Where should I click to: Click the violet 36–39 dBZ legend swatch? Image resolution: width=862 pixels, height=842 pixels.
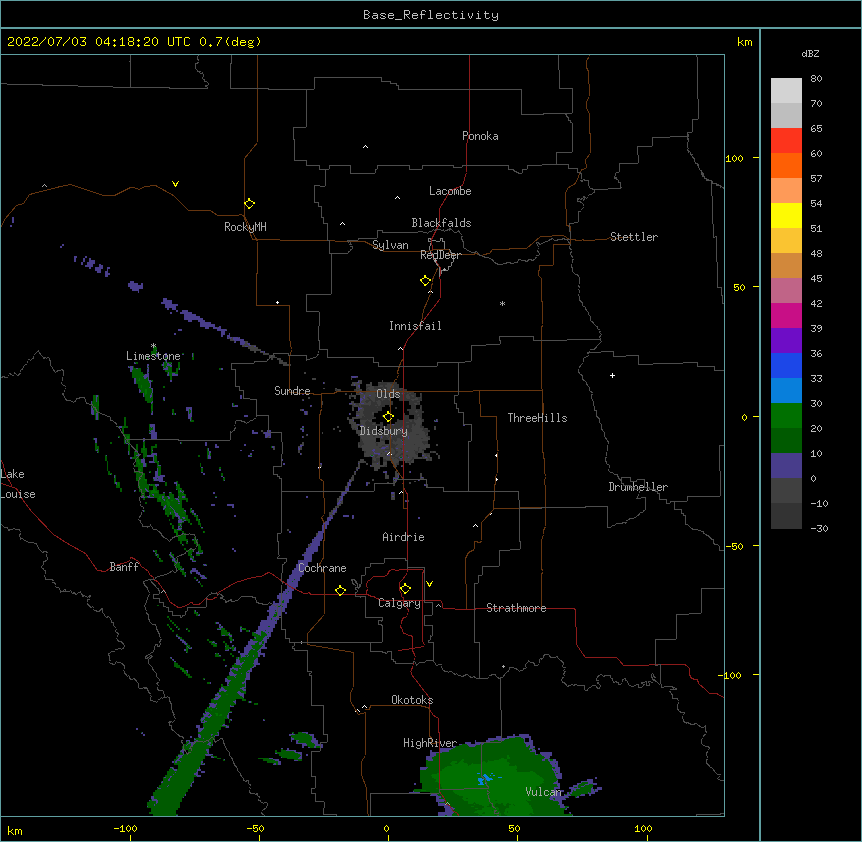[786, 341]
